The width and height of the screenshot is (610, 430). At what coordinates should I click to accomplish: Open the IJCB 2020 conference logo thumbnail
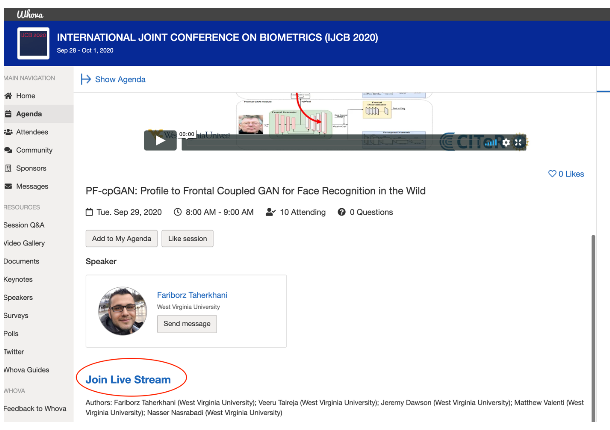point(33,43)
